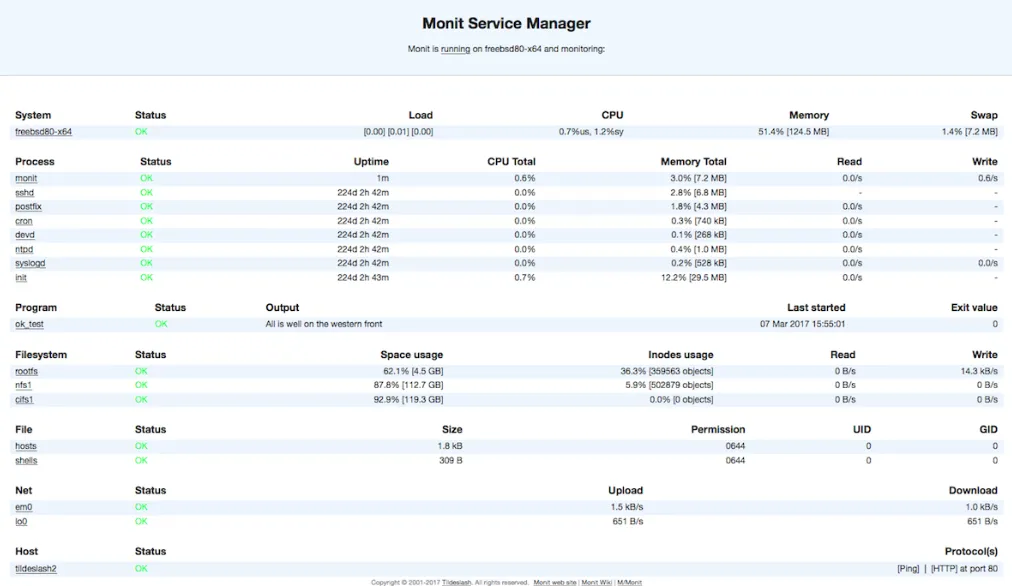Click nfs1 space usage 87.8% [112.7 GB]

(409, 385)
